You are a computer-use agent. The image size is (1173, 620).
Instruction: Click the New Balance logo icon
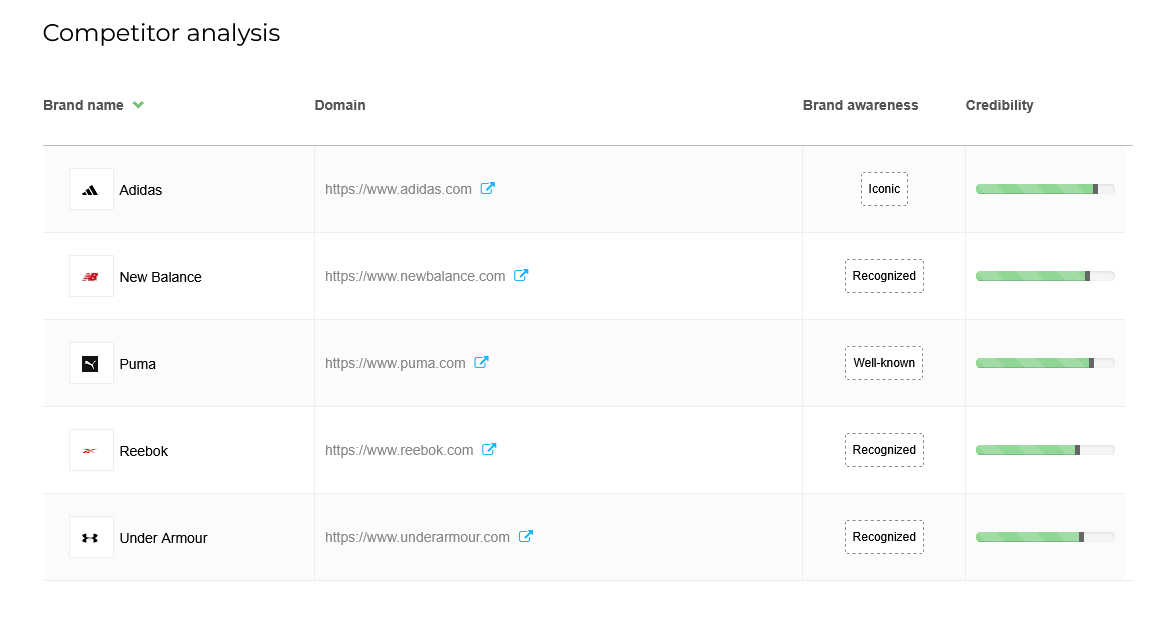pos(91,277)
